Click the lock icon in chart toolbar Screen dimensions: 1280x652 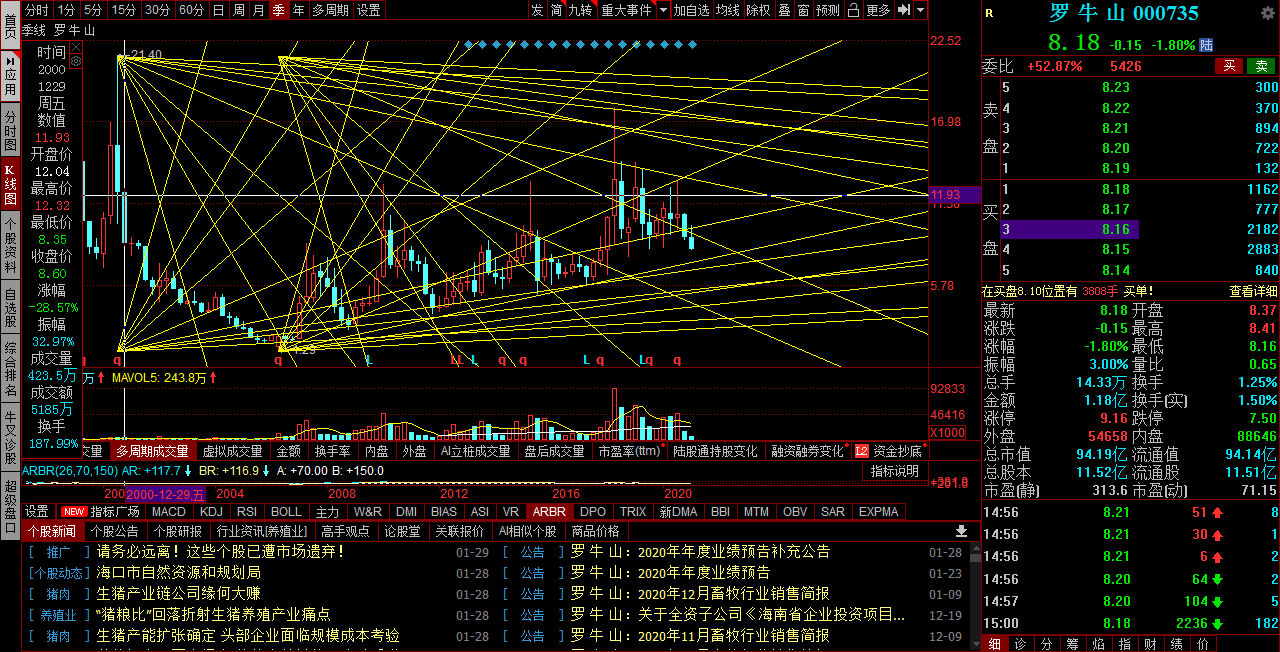(853, 10)
